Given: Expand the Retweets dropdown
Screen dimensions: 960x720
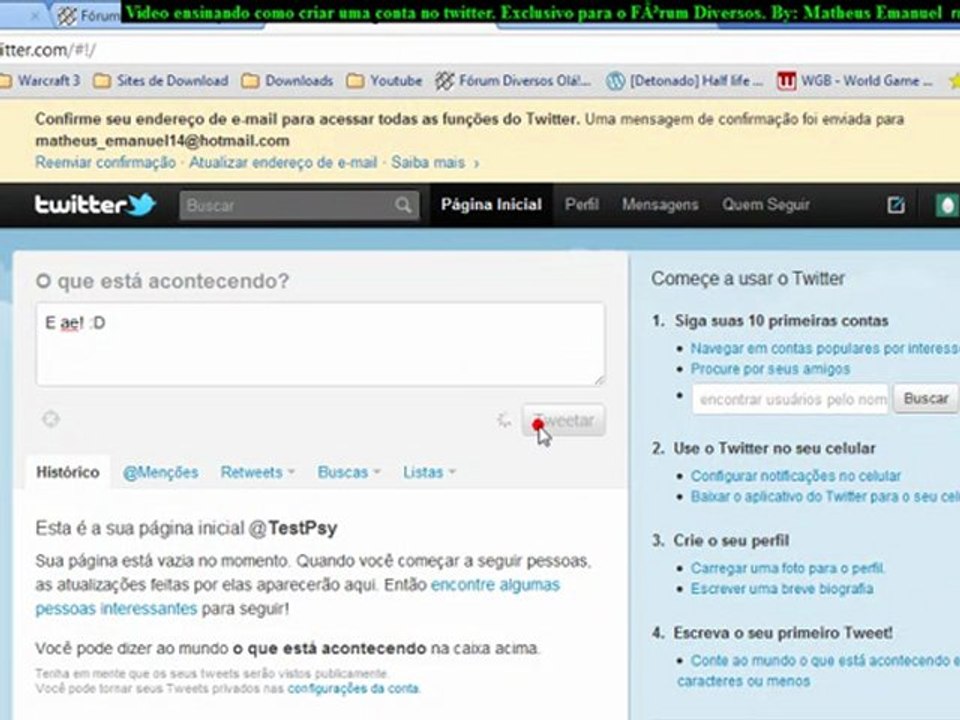Looking at the screenshot, I should tap(258, 472).
